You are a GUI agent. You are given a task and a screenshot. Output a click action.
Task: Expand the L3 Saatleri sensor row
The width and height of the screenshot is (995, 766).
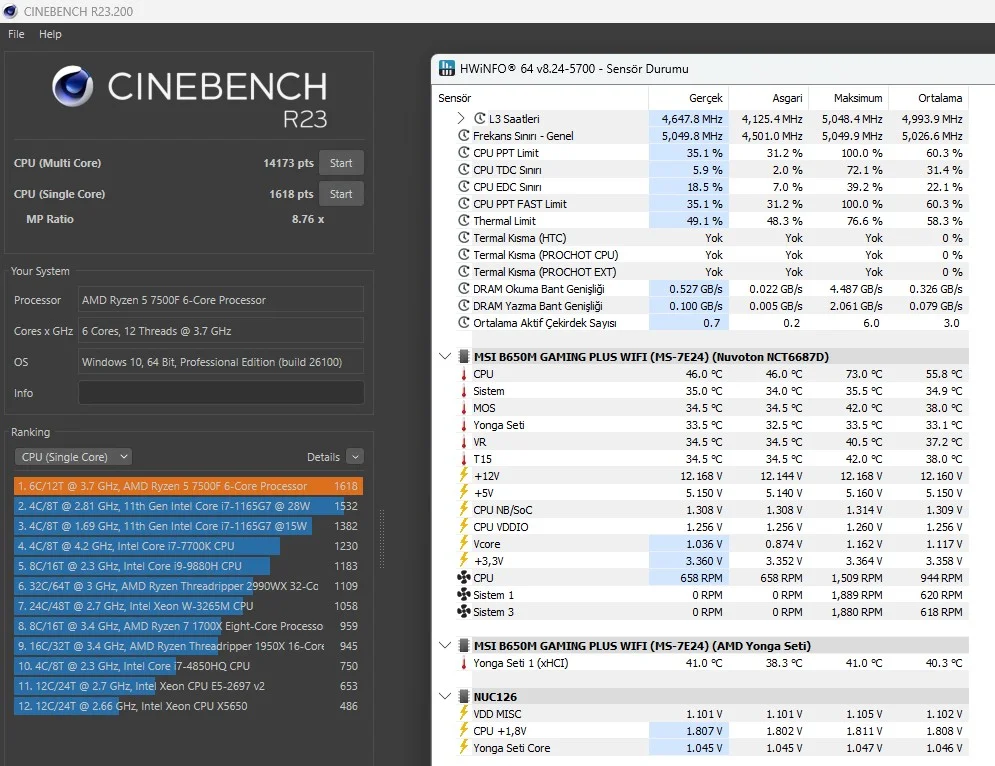(461, 118)
